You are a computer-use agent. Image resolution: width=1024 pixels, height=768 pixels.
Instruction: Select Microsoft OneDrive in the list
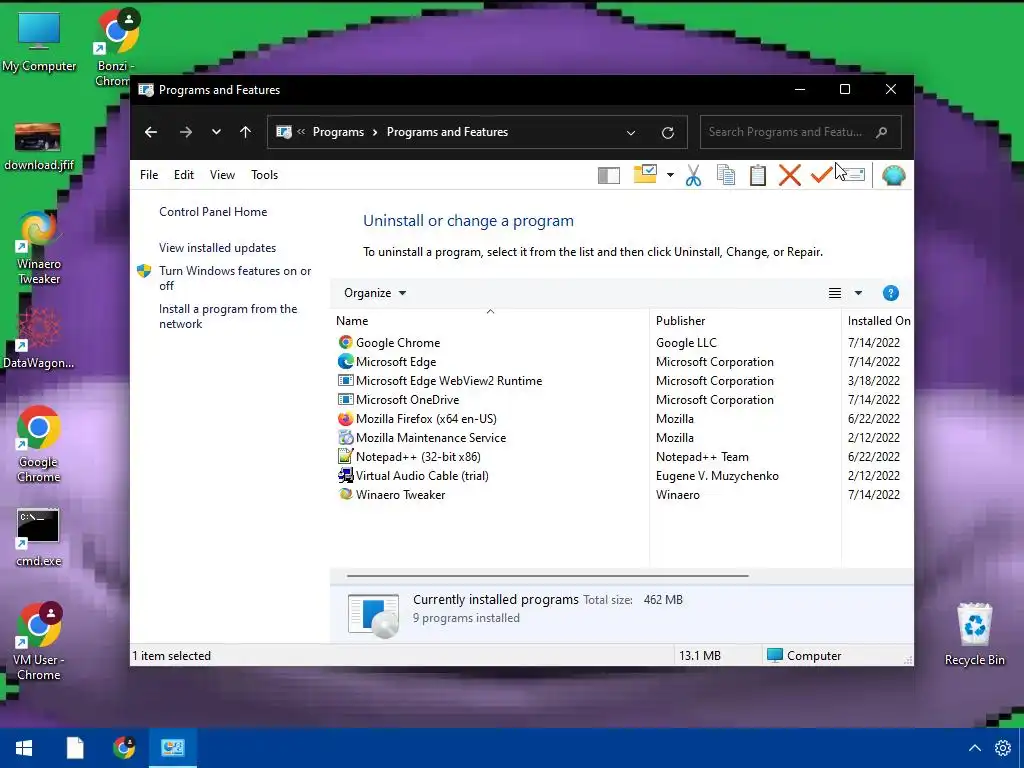408,400
